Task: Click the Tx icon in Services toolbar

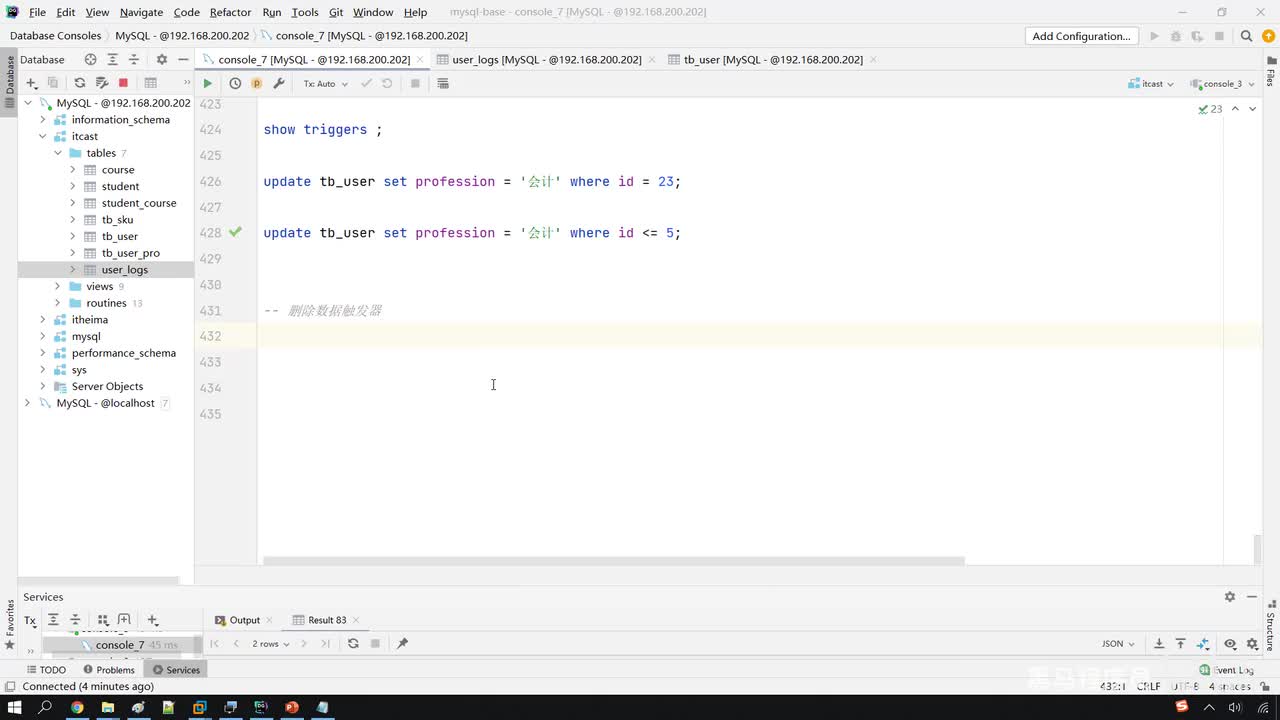Action: point(30,620)
